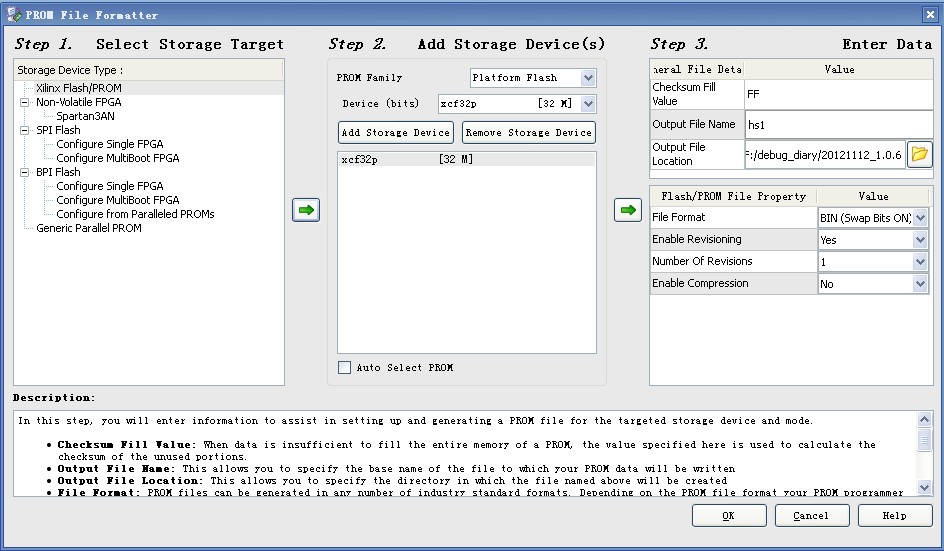Screen dimensions: 944x551
Task: Open the PROM Family dropdown
Action: 587,78
